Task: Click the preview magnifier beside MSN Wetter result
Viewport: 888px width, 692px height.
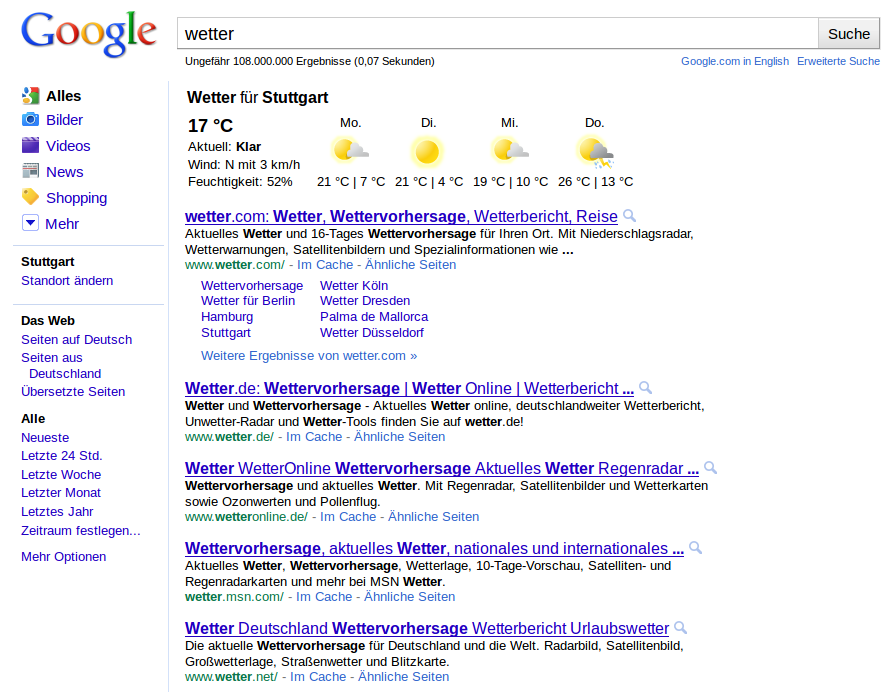Action: click(x=695, y=548)
